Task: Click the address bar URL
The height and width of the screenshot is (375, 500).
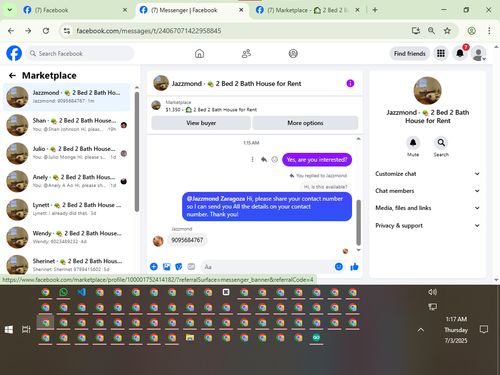Action: point(149,31)
